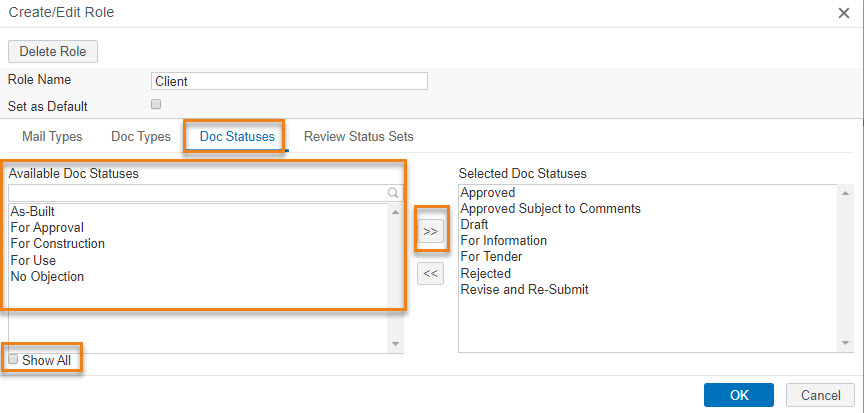This screenshot has width=864, height=413.
Task: Open the Doc Types tab
Action: click(140, 136)
